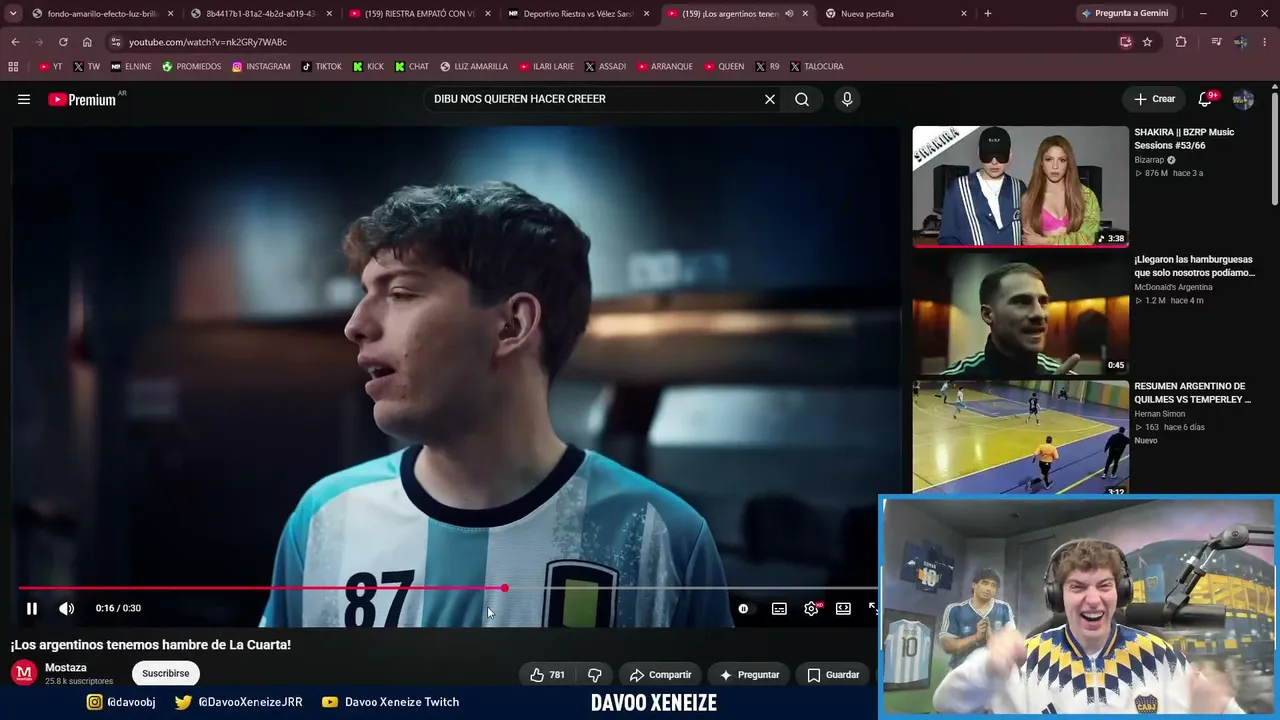Click Pregunta a Gemini button

1125,14
